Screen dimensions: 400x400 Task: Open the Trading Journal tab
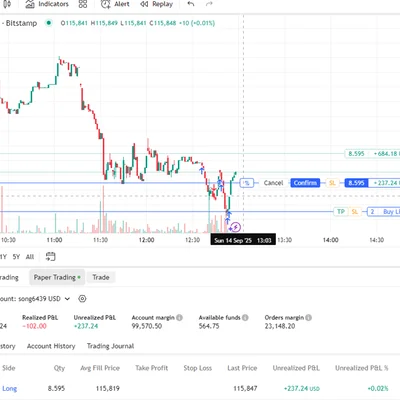(110, 346)
